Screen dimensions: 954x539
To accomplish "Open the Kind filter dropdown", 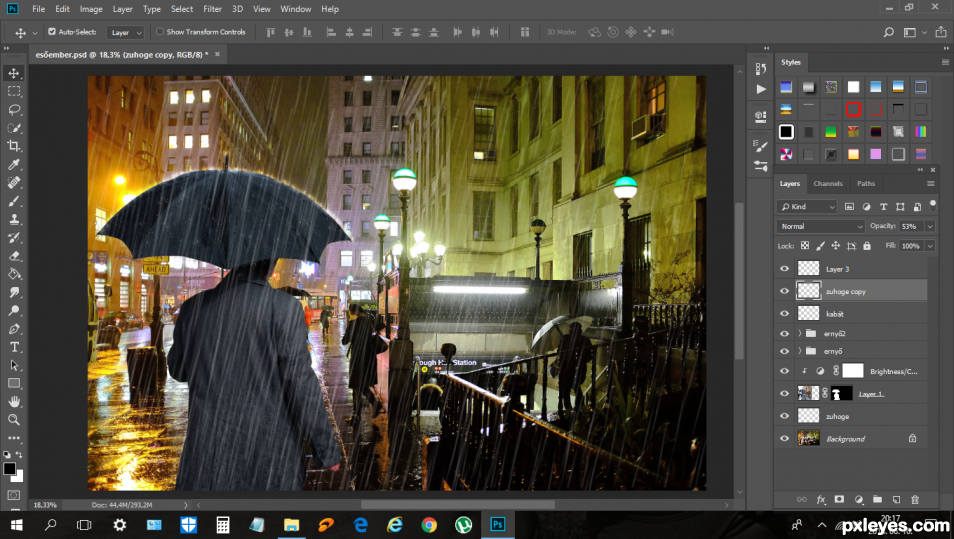I will tap(807, 207).
